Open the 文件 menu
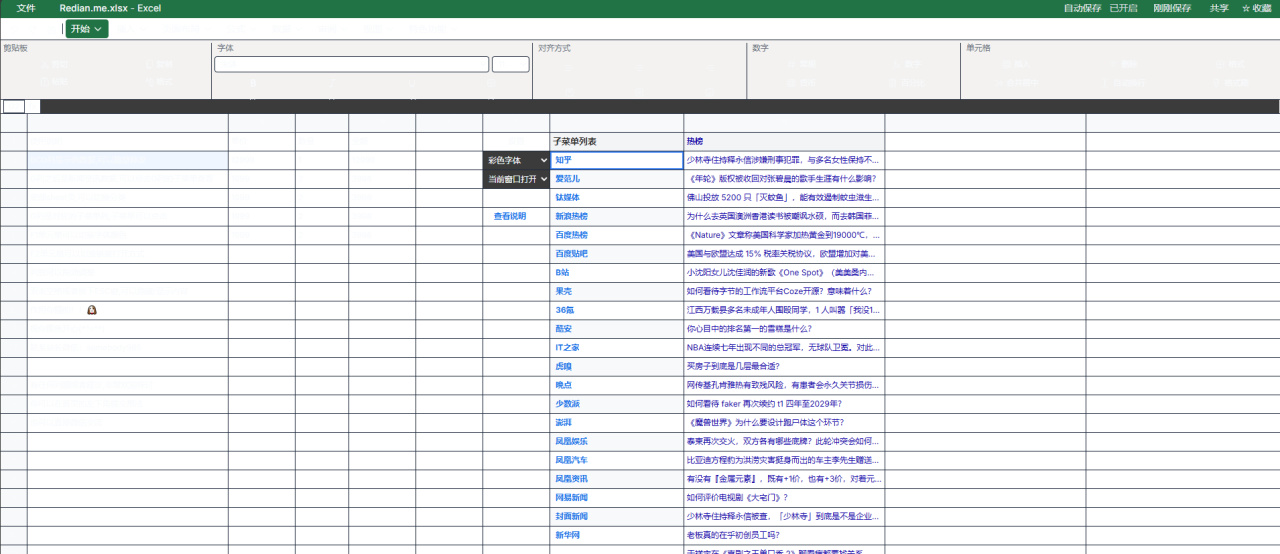 point(26,8)
